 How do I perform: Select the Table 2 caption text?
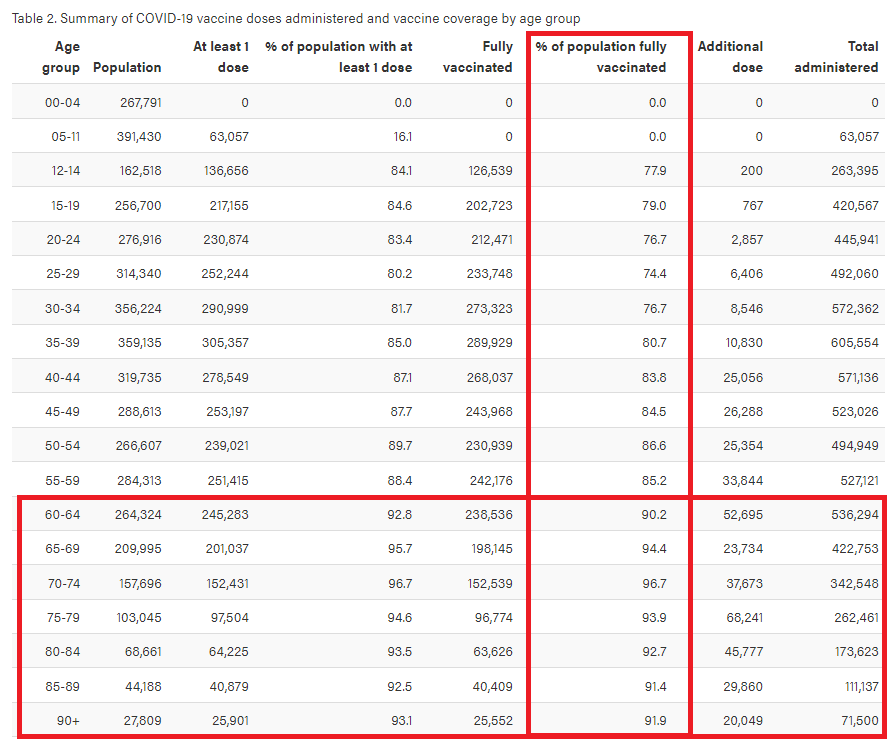(296, 18)
